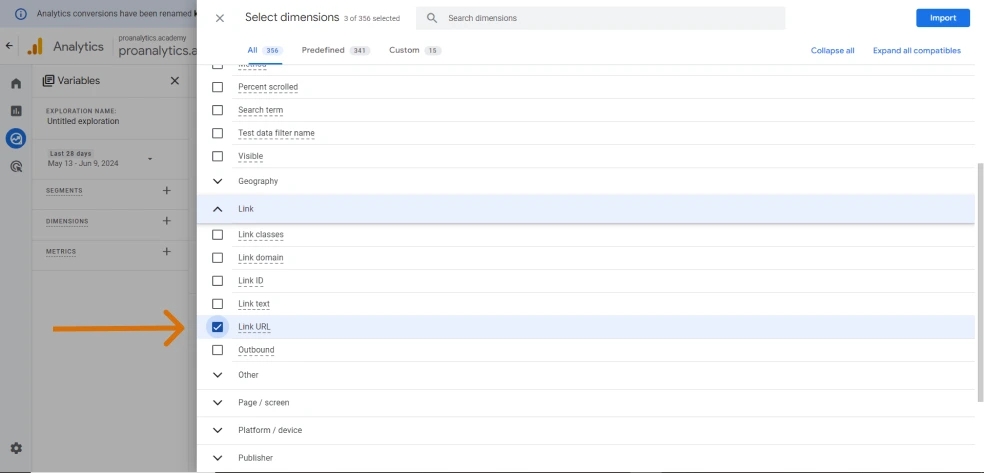The width and height of the screenshot is (984, 473).
Task: Click the info icon in notification bar
Action: click(x=21, y=13)
